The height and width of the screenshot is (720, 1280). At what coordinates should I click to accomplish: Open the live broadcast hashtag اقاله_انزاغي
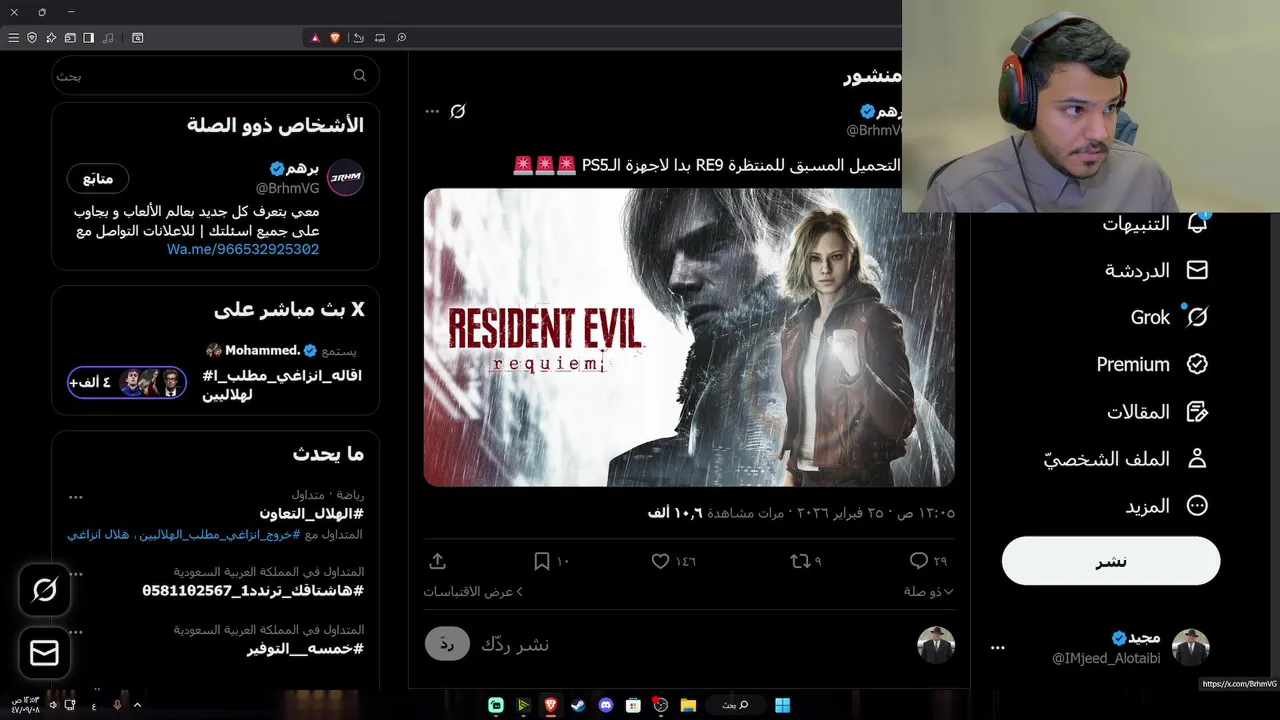[283, 385]
